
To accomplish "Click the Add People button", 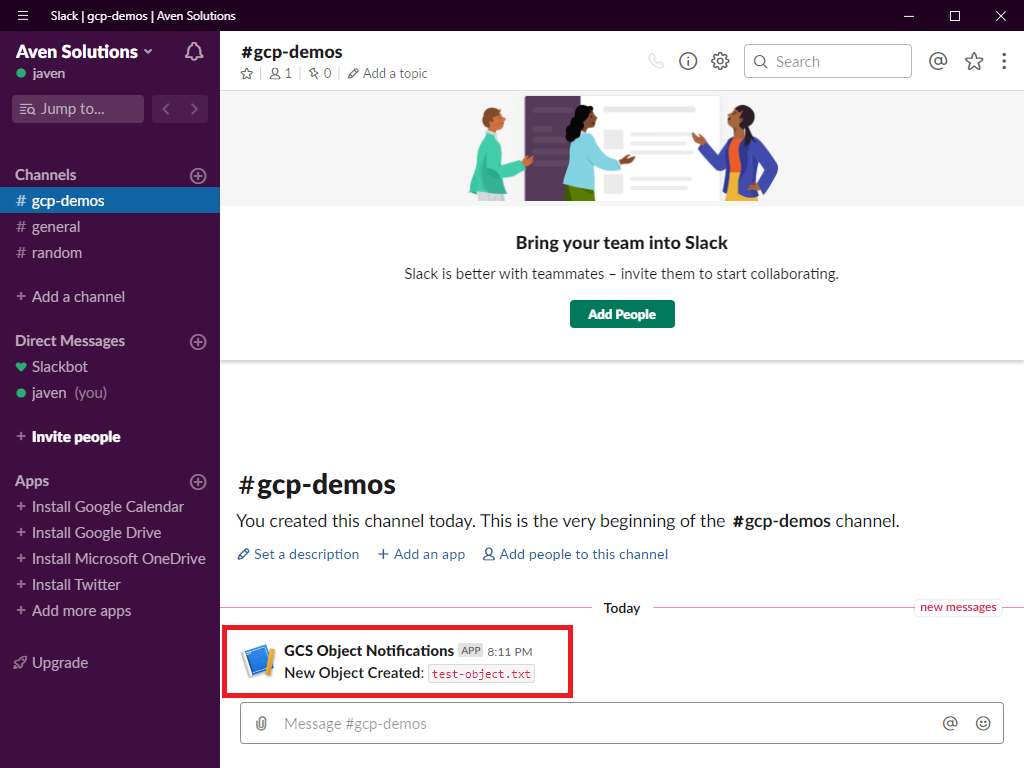I will pos(622,314).
